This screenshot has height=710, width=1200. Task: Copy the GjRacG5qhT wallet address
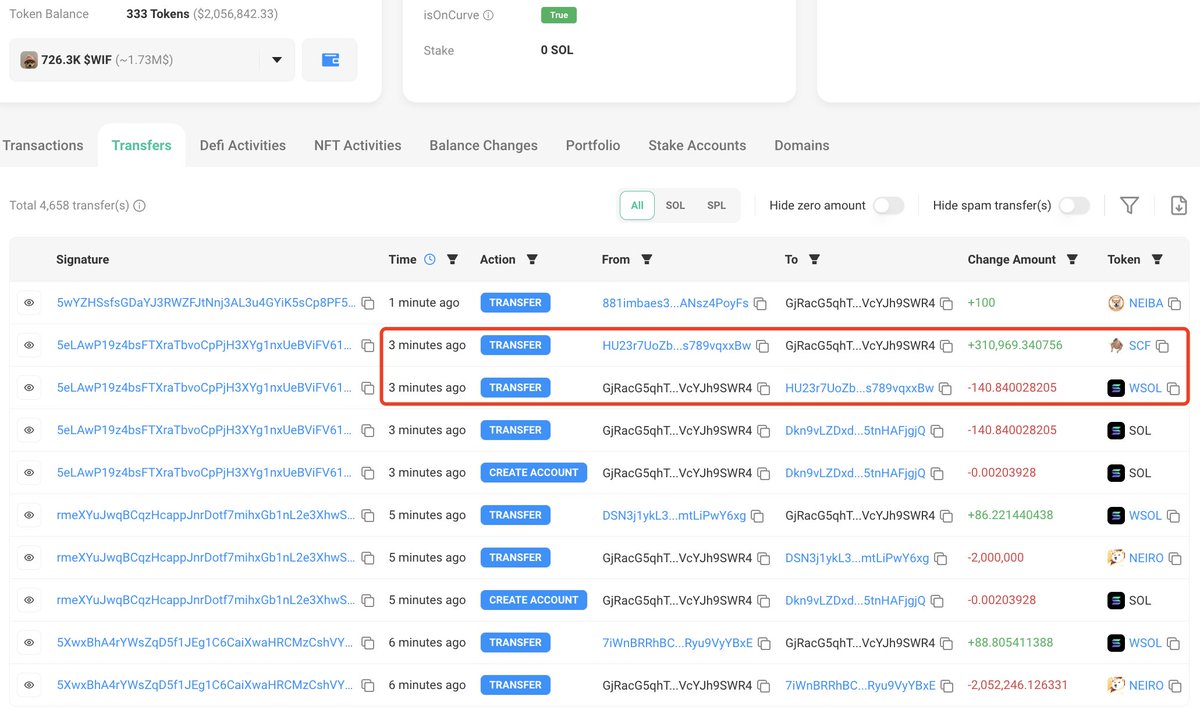point(945,302)
